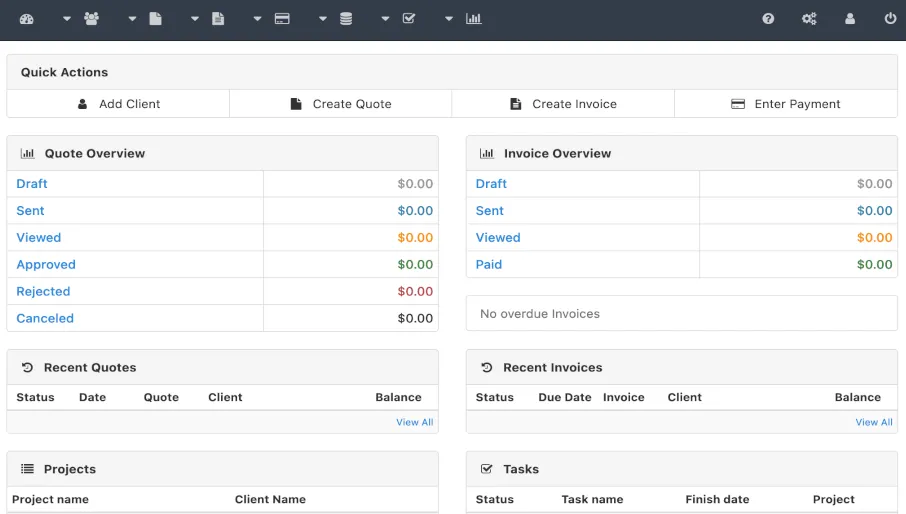Click the Add Client quick action
This screenshot has height=514, width=906.
(x=118, y=104)
